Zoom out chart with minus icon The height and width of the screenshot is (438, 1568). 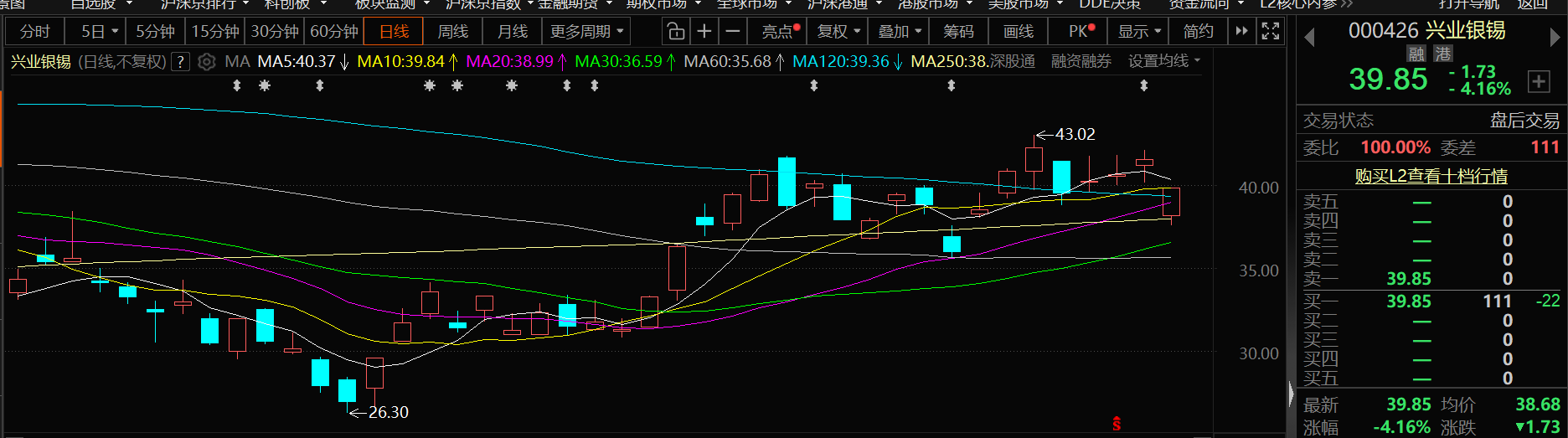coord(733,32)
